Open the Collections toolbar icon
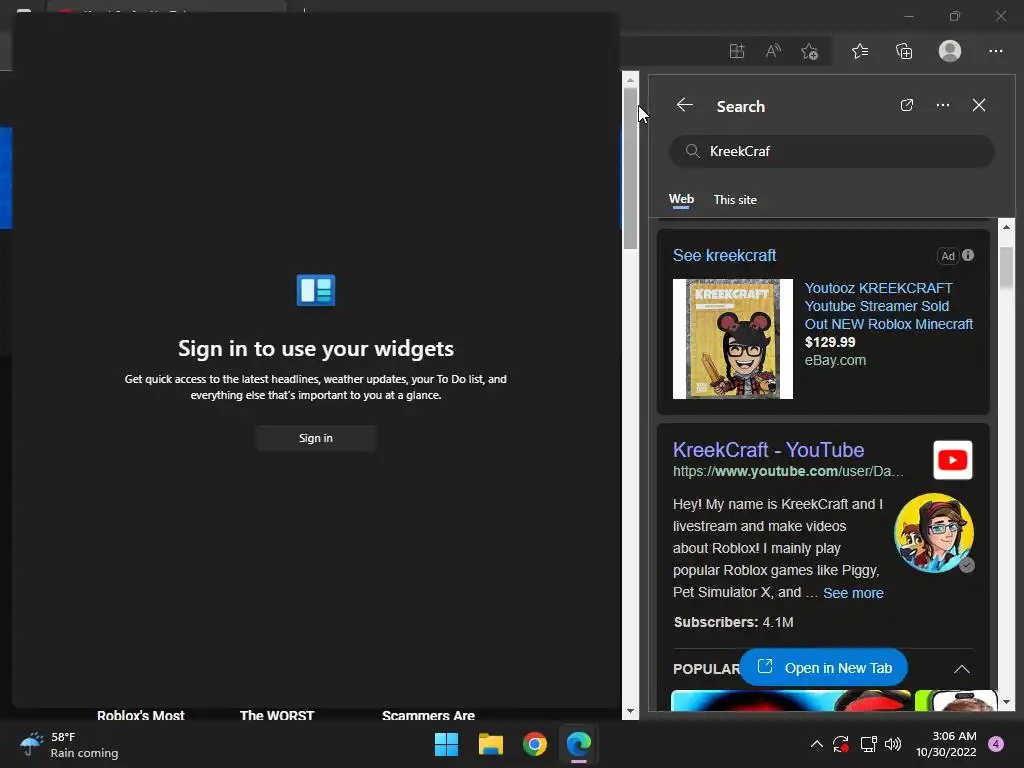 [904, 51]
